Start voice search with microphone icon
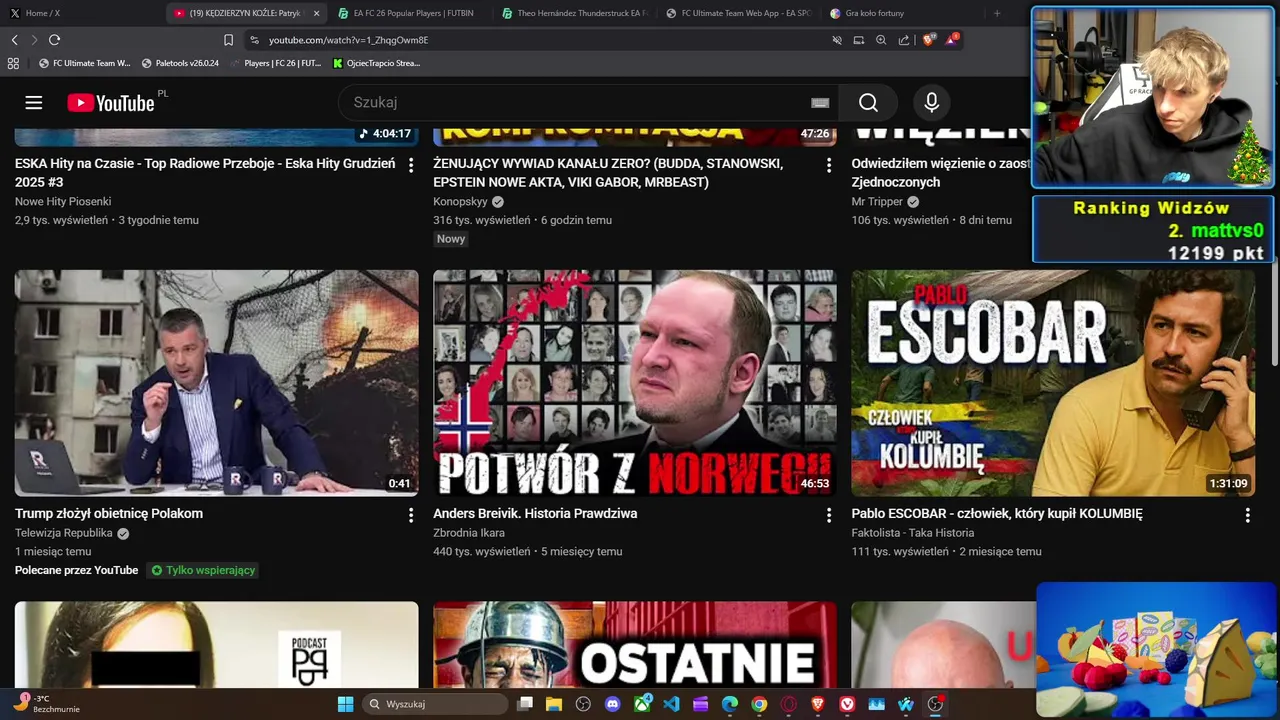 click(x=932, y=103)
